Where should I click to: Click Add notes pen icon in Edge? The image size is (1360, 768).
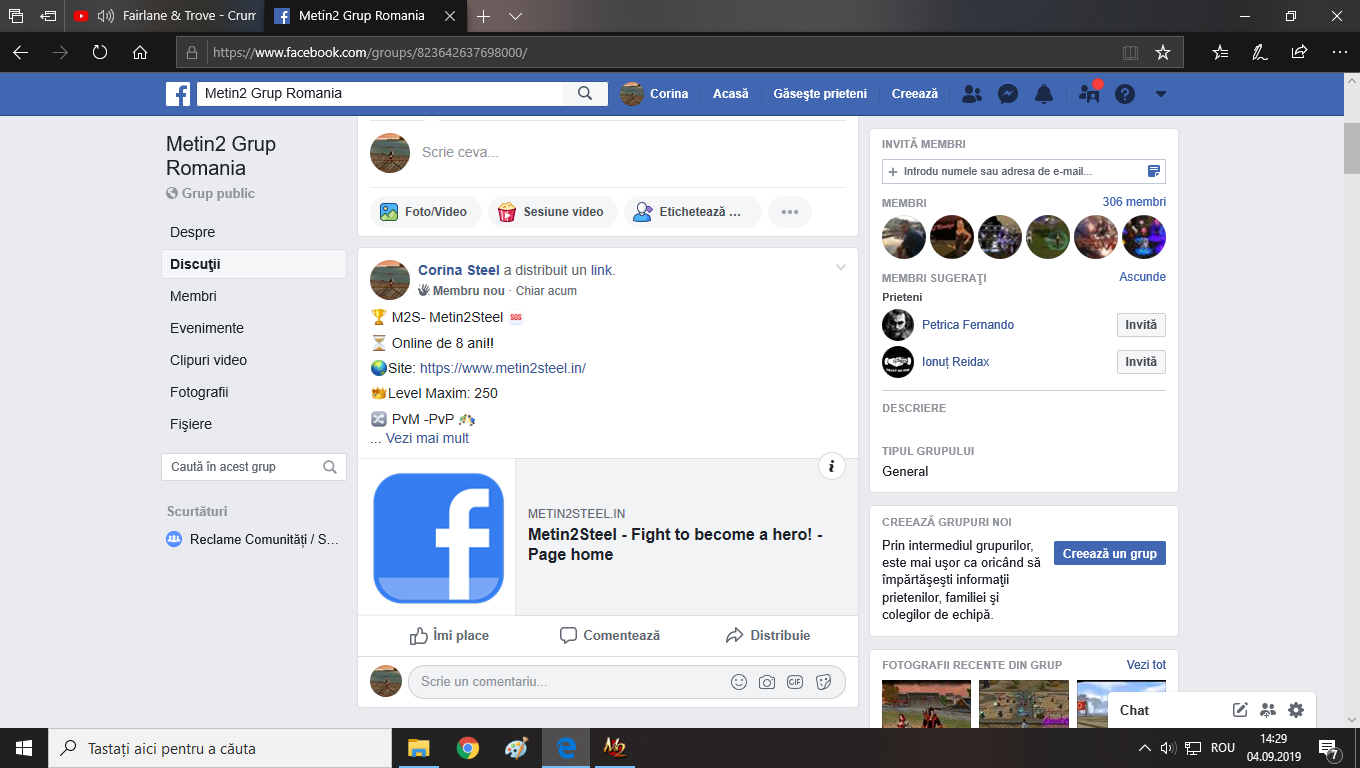pos(1260,52)
